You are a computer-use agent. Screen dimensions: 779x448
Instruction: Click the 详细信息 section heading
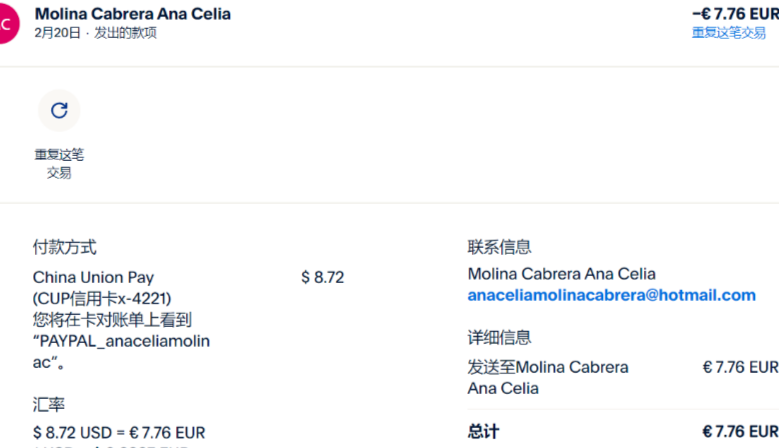pos(499,338)
